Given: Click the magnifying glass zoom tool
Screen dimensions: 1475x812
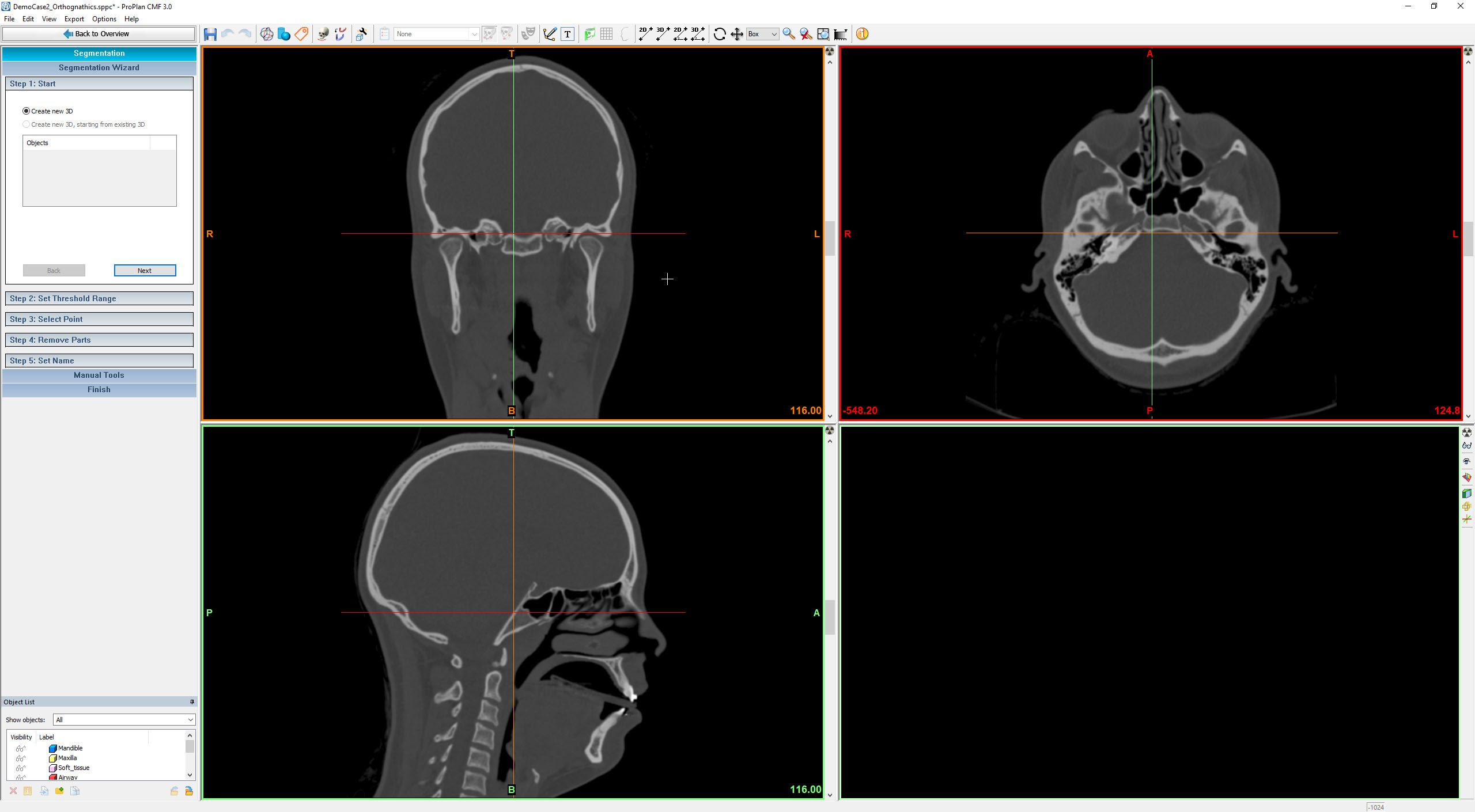Looking at the screenshot, I should coord(788,34).
